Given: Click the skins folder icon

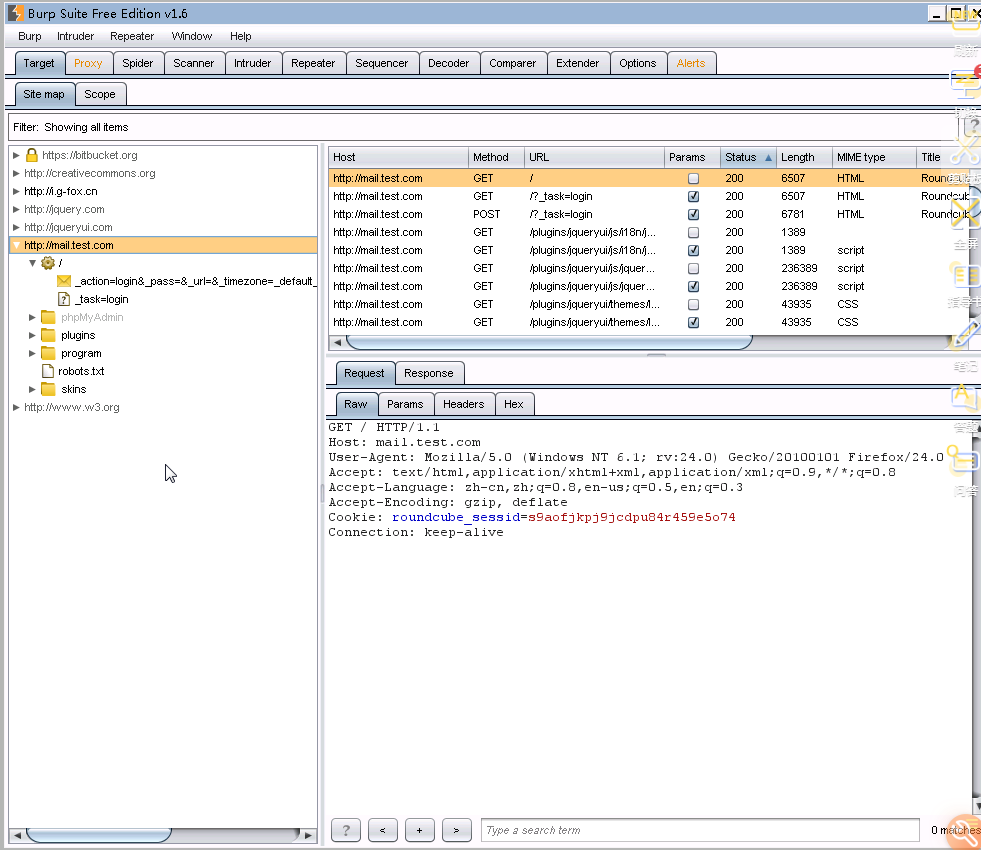Looking at the screenshot, I should (48, 389).
